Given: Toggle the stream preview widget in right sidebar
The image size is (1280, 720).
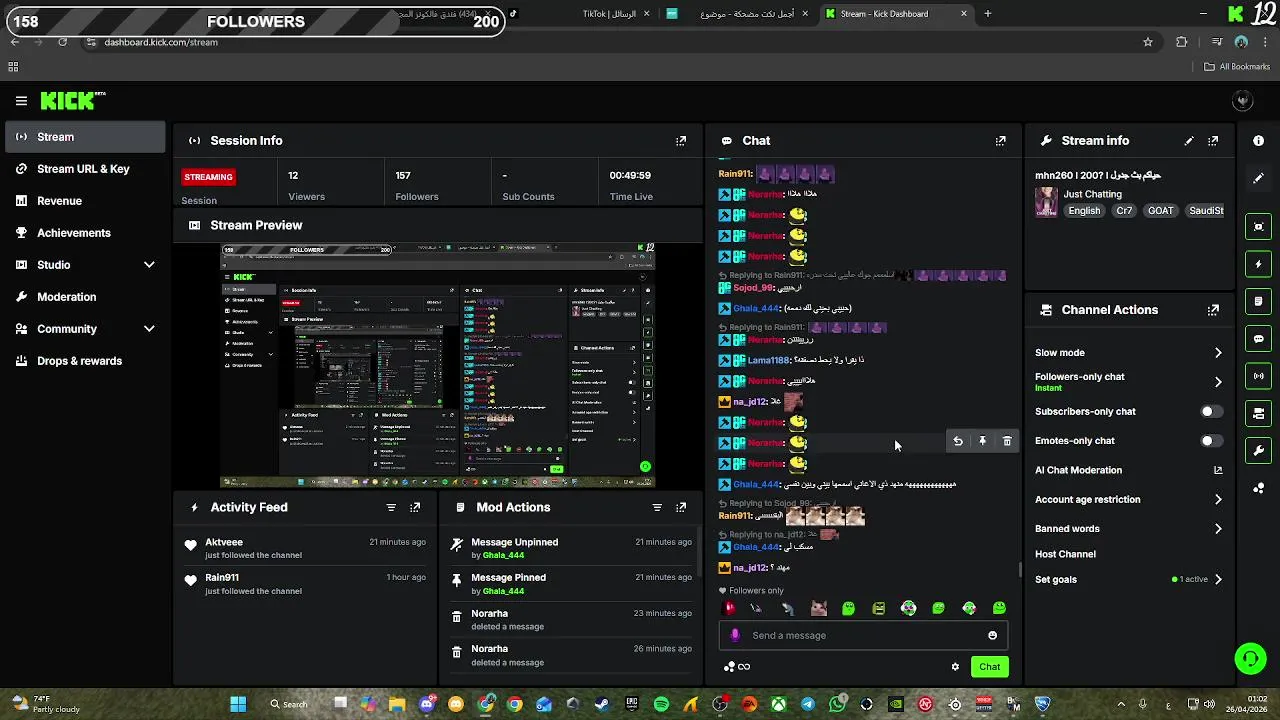Looking at the screenshot, I should (1259, 227).
